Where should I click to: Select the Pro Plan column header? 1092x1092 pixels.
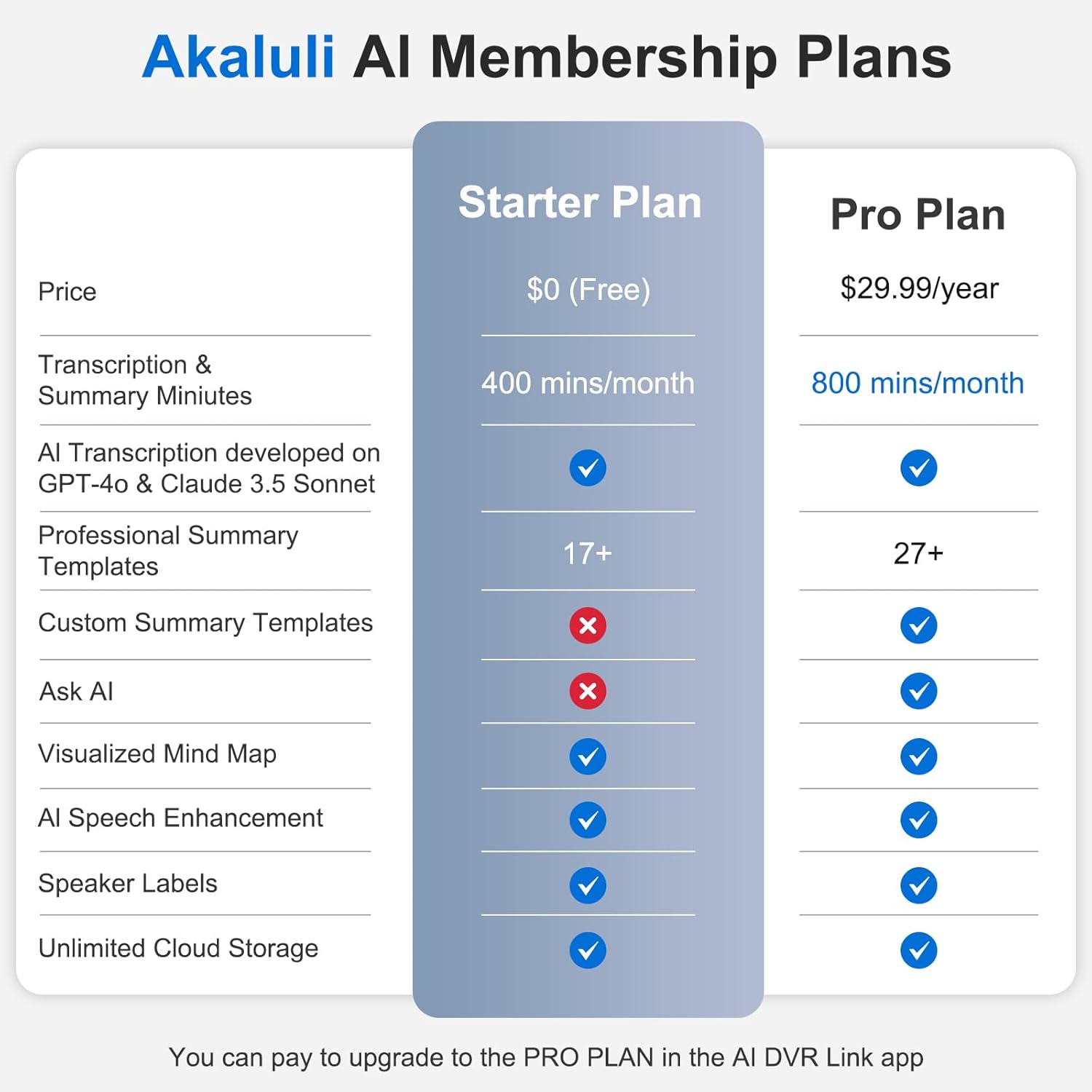[x=917, y=215]
